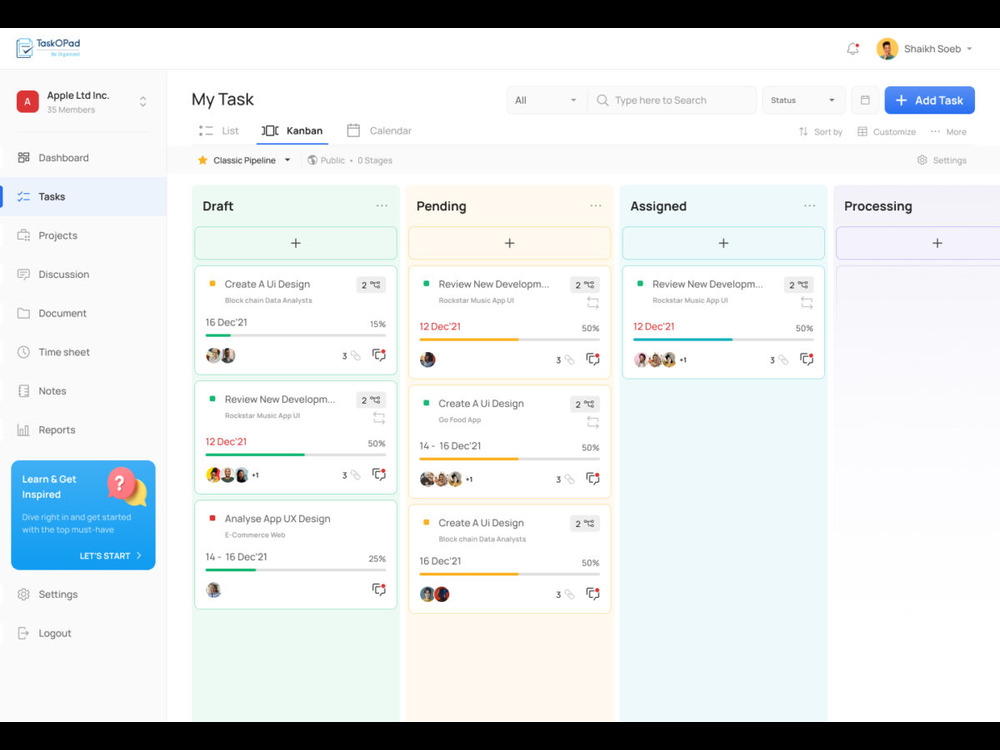Click subtask badge on Assigned Review New Developm card
Screen dimensions: 1000x750
[799, 284]
